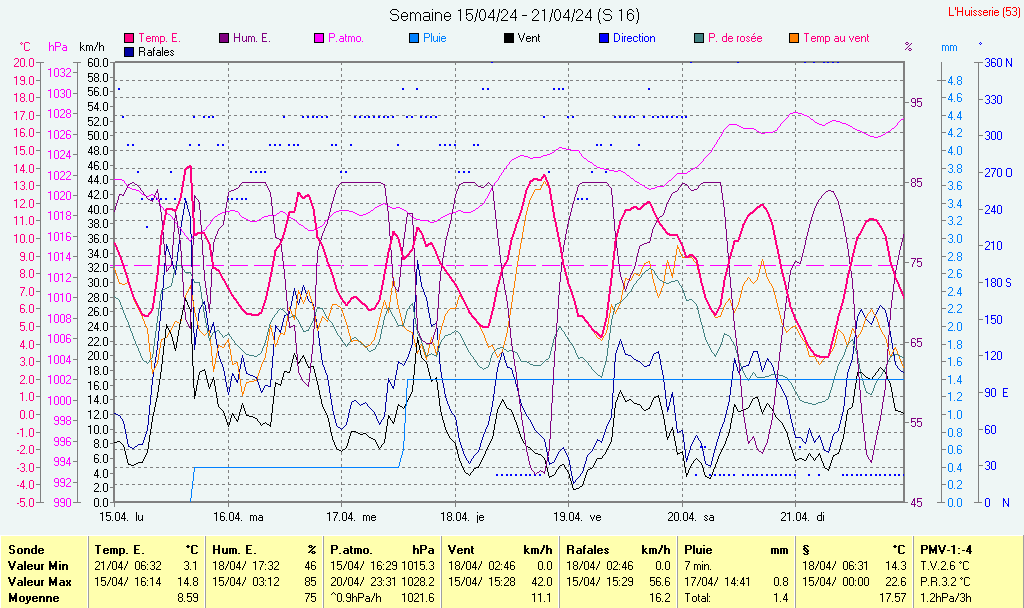Click the 'hPa' axis unit header
The image size is (1024, 608).
click(58, 47)
